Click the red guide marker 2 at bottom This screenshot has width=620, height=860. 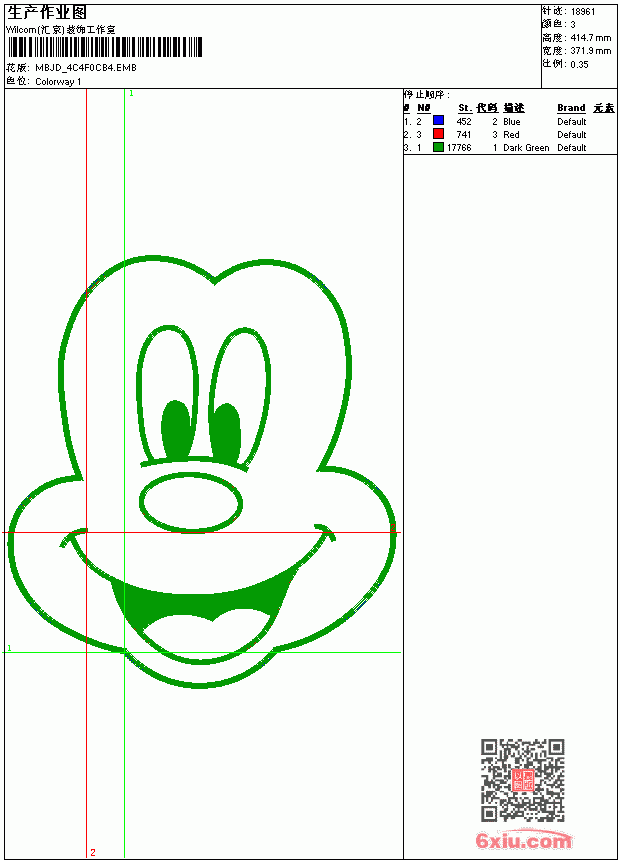(93, 852)
